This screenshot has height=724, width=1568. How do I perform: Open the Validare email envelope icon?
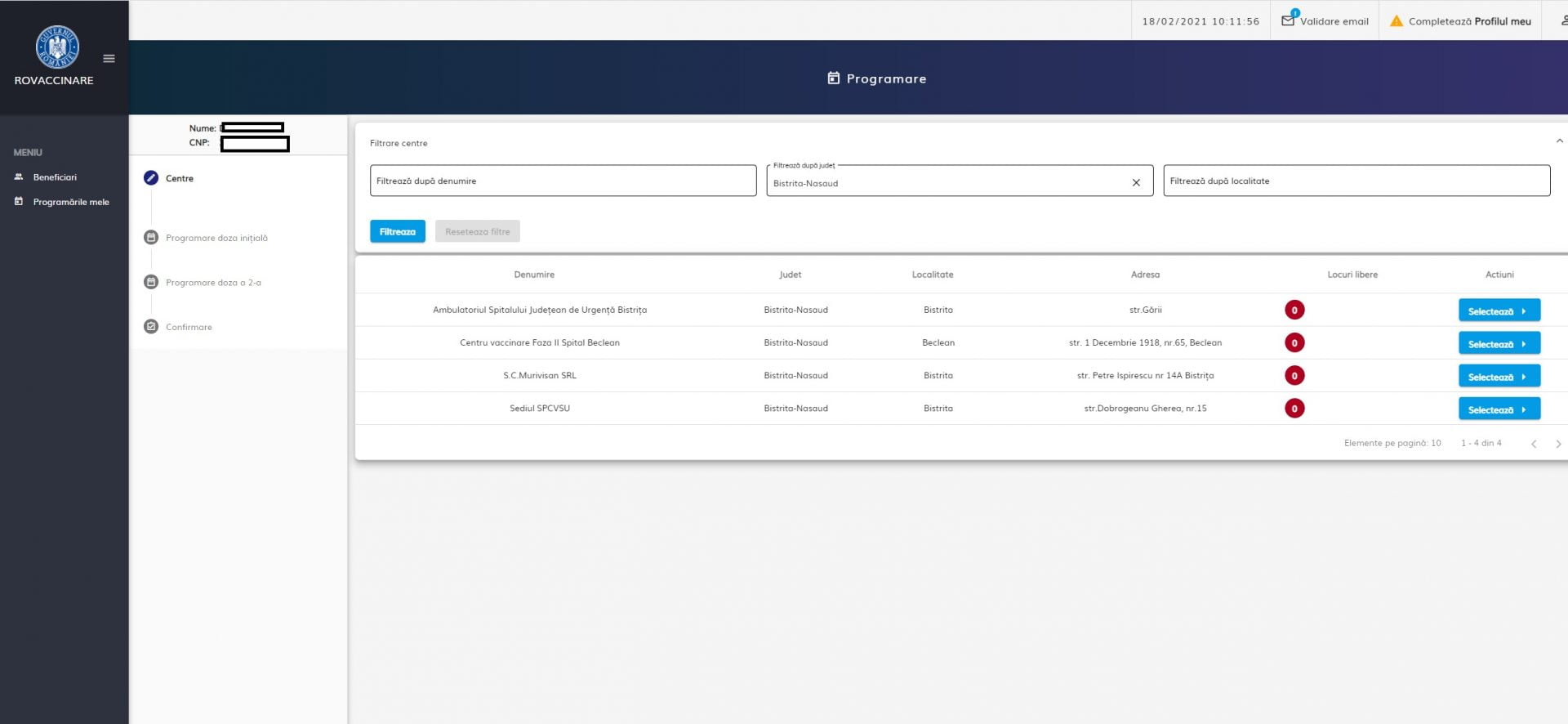(1288, 20)
